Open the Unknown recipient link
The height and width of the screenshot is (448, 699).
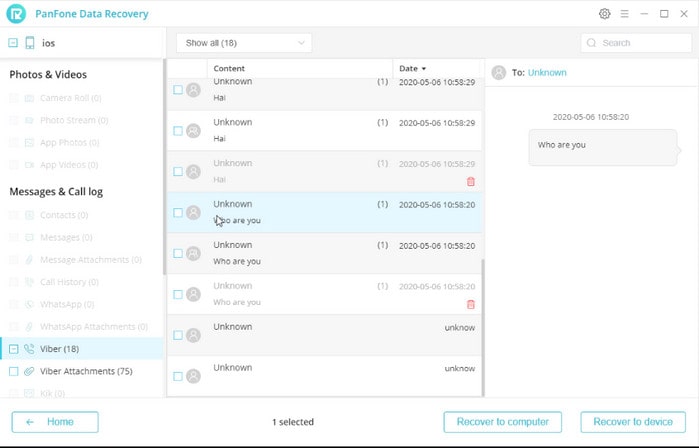click(x=547, y=72)
